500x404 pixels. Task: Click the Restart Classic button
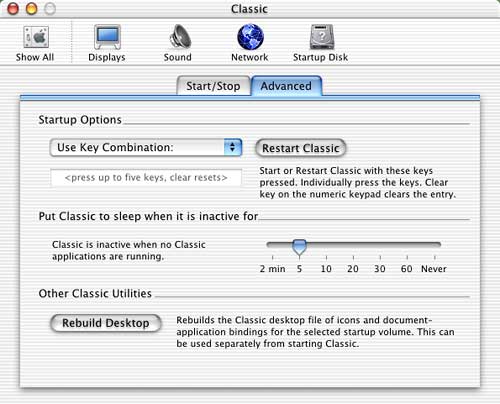click(x=301, y=148)
